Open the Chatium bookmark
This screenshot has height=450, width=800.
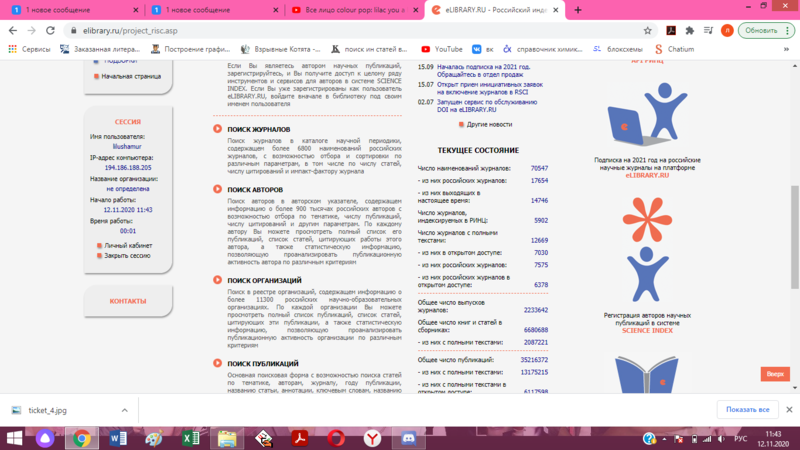click(674, 49)
